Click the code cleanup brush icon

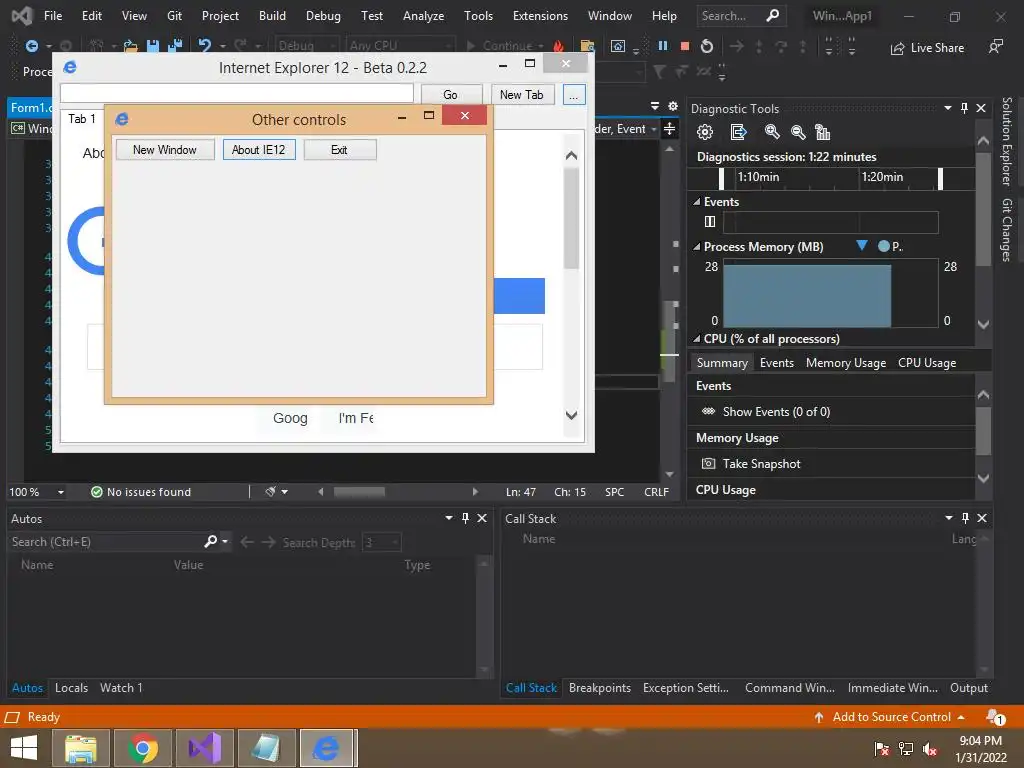point(270,492)
